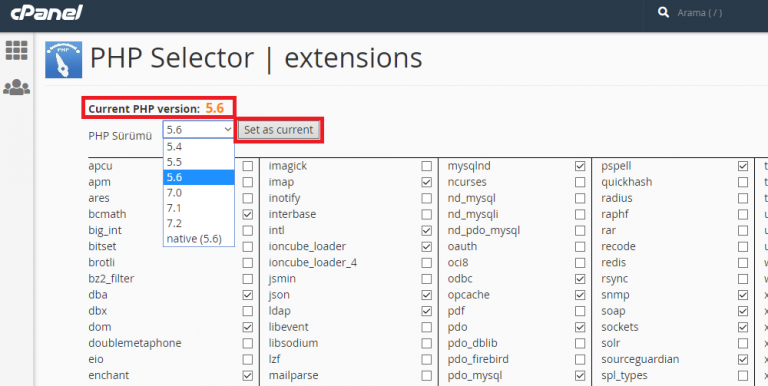Select version 7.1 from list
This screenshot has width=768, height=386.
click(x=199, y=208)
